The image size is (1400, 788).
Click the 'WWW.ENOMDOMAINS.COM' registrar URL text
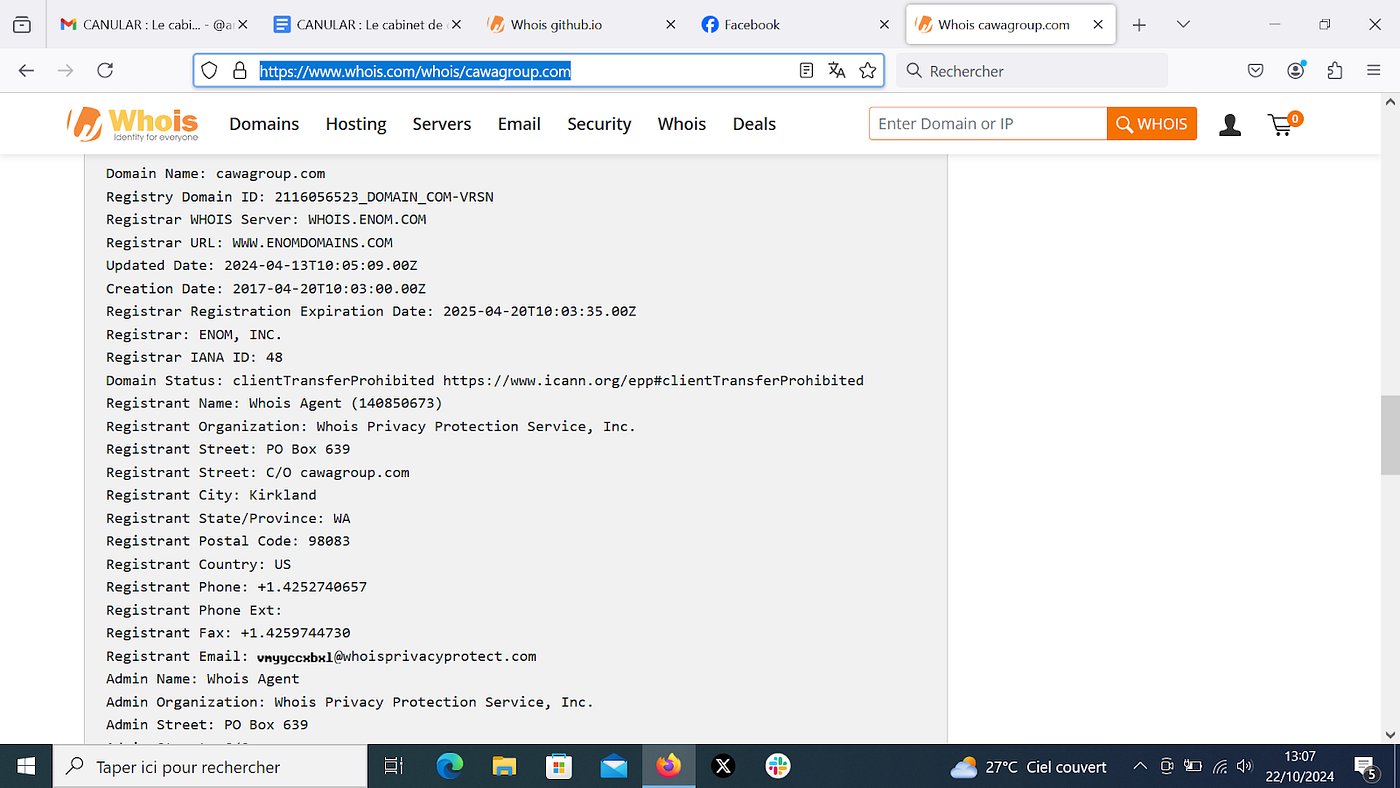pos(312,242)
